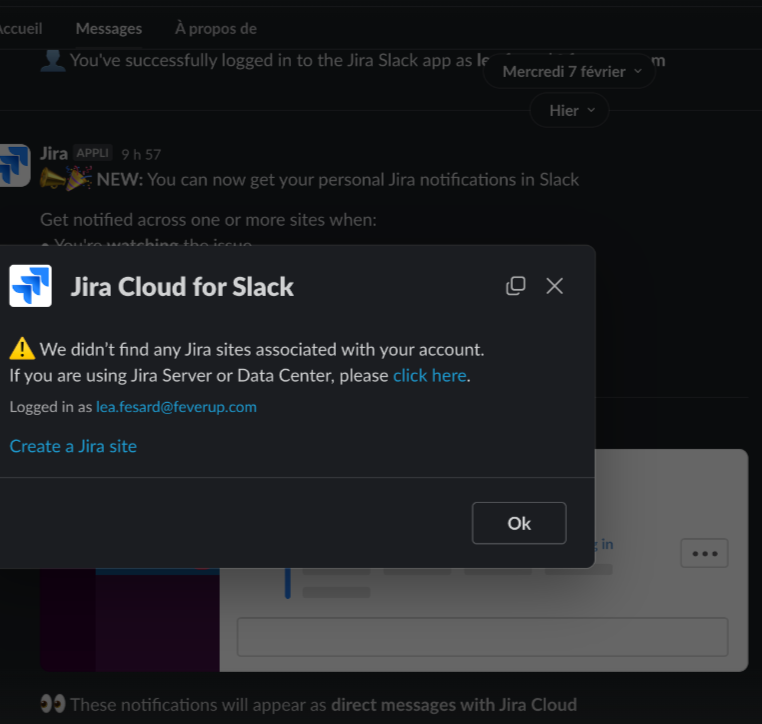Close the Jira Cloud for Slack dialog

554,286
